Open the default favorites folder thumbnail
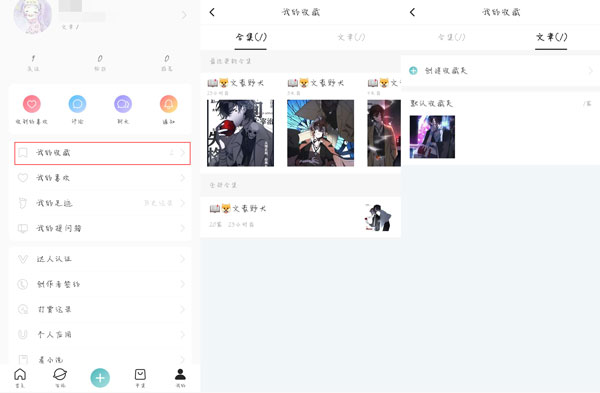This screenshot has width=600, height=393. tap(432, 137)
